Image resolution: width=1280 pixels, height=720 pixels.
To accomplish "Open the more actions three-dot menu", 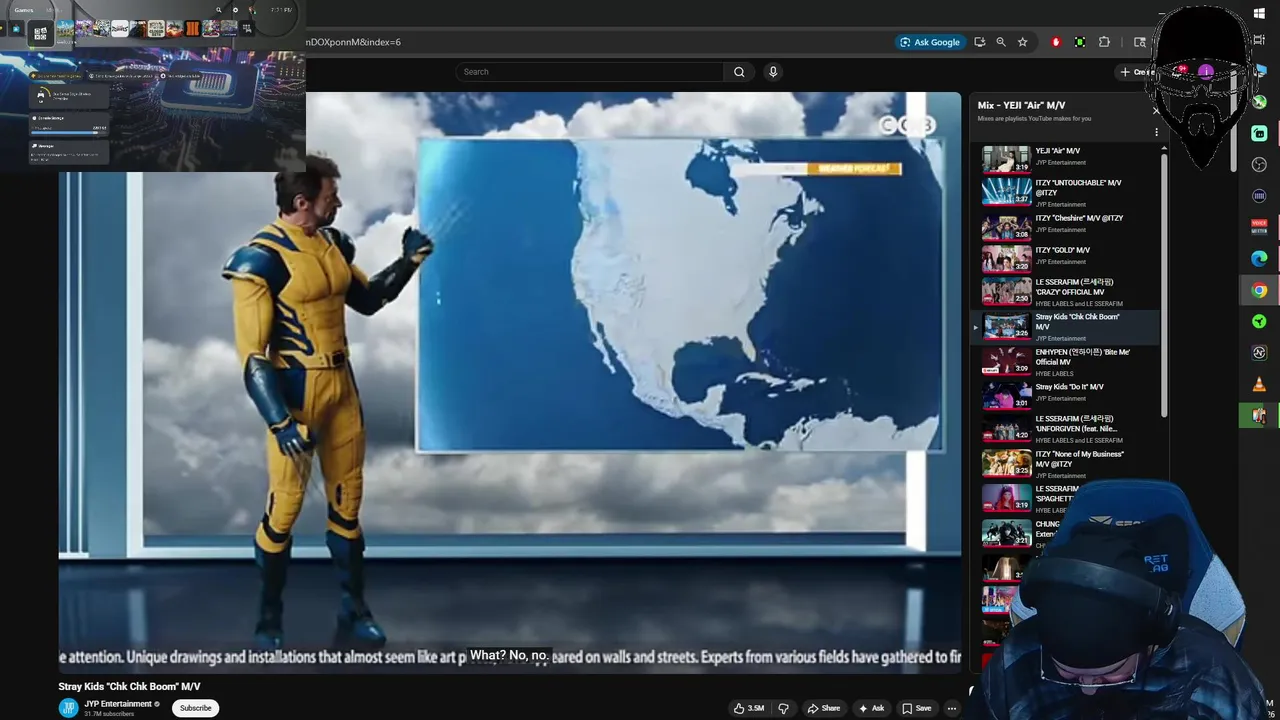I will click(952, 708).
